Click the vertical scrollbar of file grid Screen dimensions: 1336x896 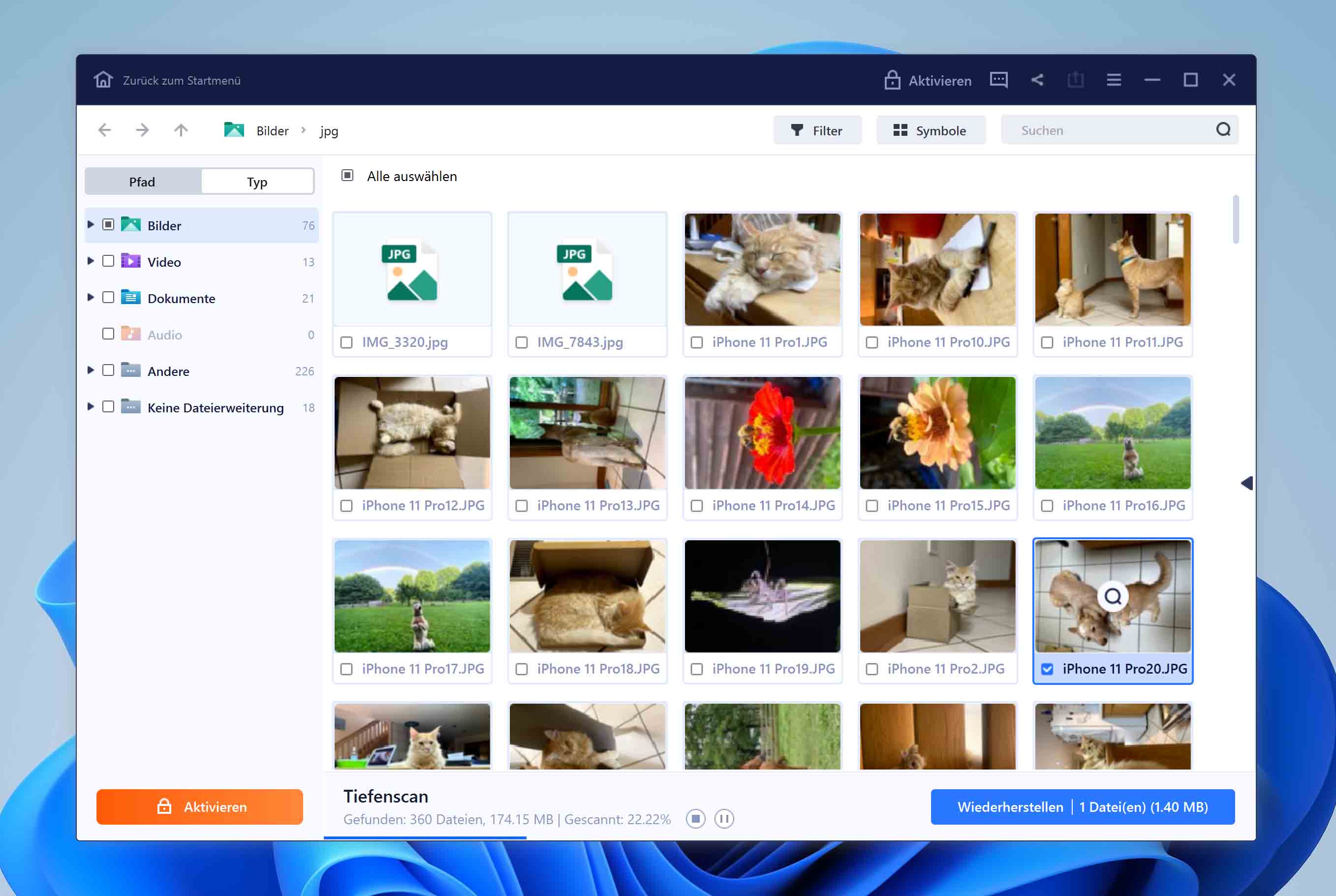pyautogui.click(x=1236, y=219)
